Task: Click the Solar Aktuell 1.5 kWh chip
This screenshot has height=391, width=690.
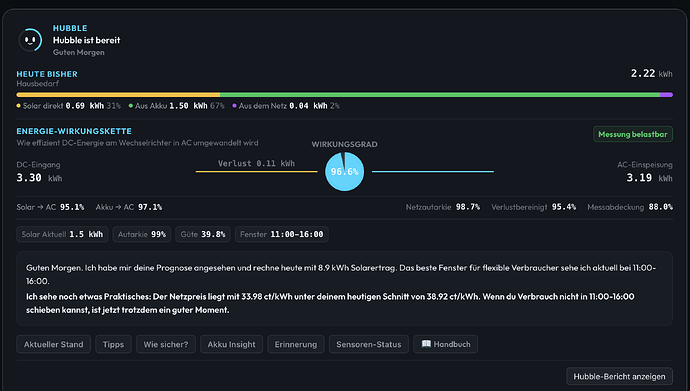Action: tap(62, 234)
